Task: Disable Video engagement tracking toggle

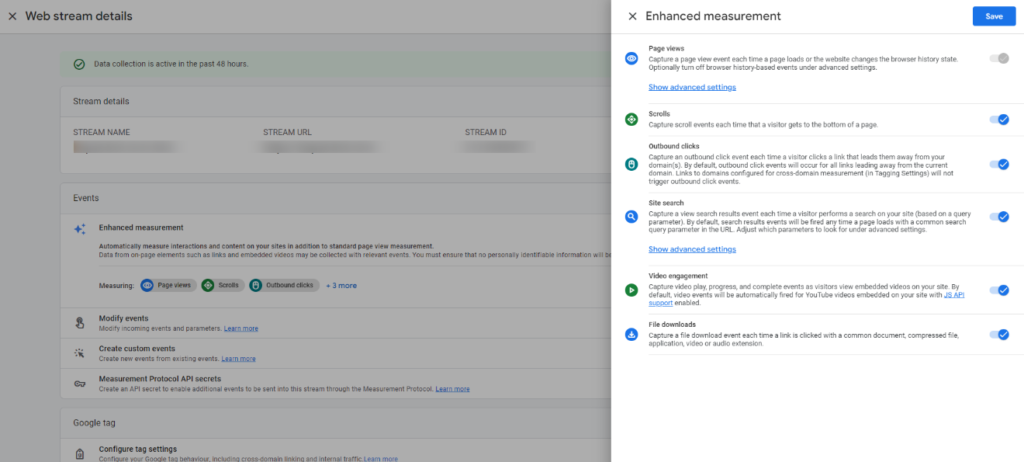Action: 999,290
